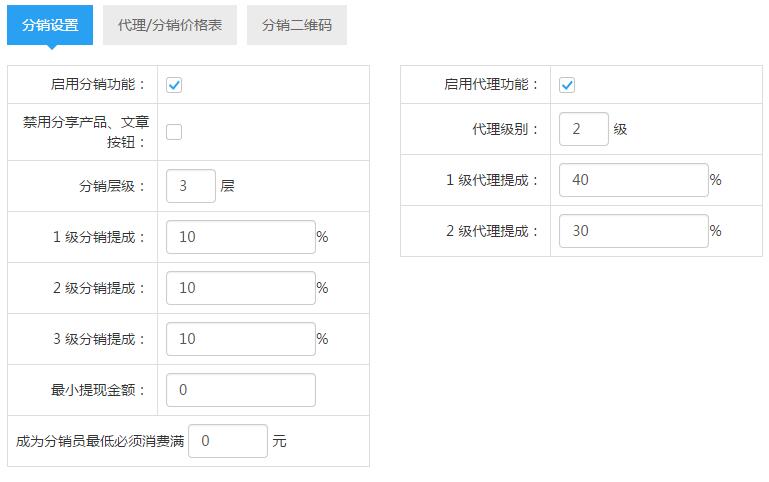Click the 1 级代理提成 field showing 40
The height and width of the screenshot is (482, 769).
(x=633, y=180)
